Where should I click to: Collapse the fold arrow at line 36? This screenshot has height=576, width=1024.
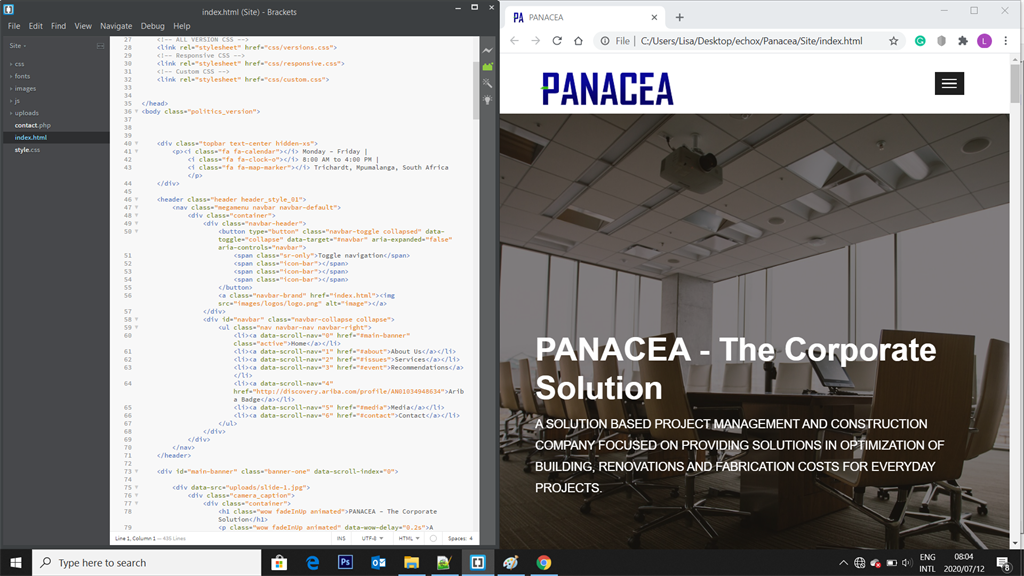136,112
